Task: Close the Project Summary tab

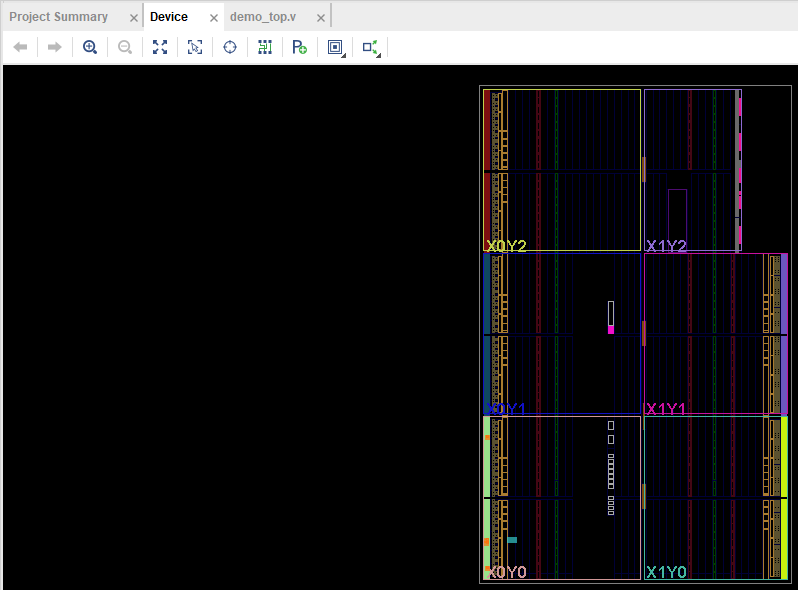Action: pyautogui.click(x=134, y=18)
